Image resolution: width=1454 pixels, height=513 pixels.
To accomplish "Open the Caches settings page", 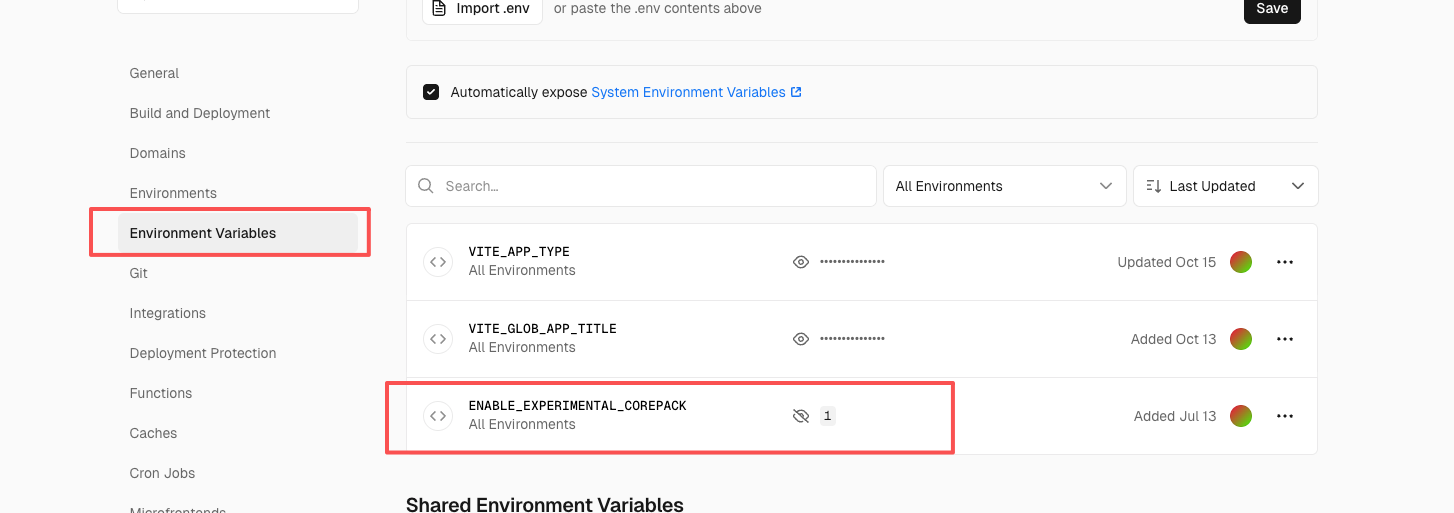I will pyautogui.click(x=153, y=433).
